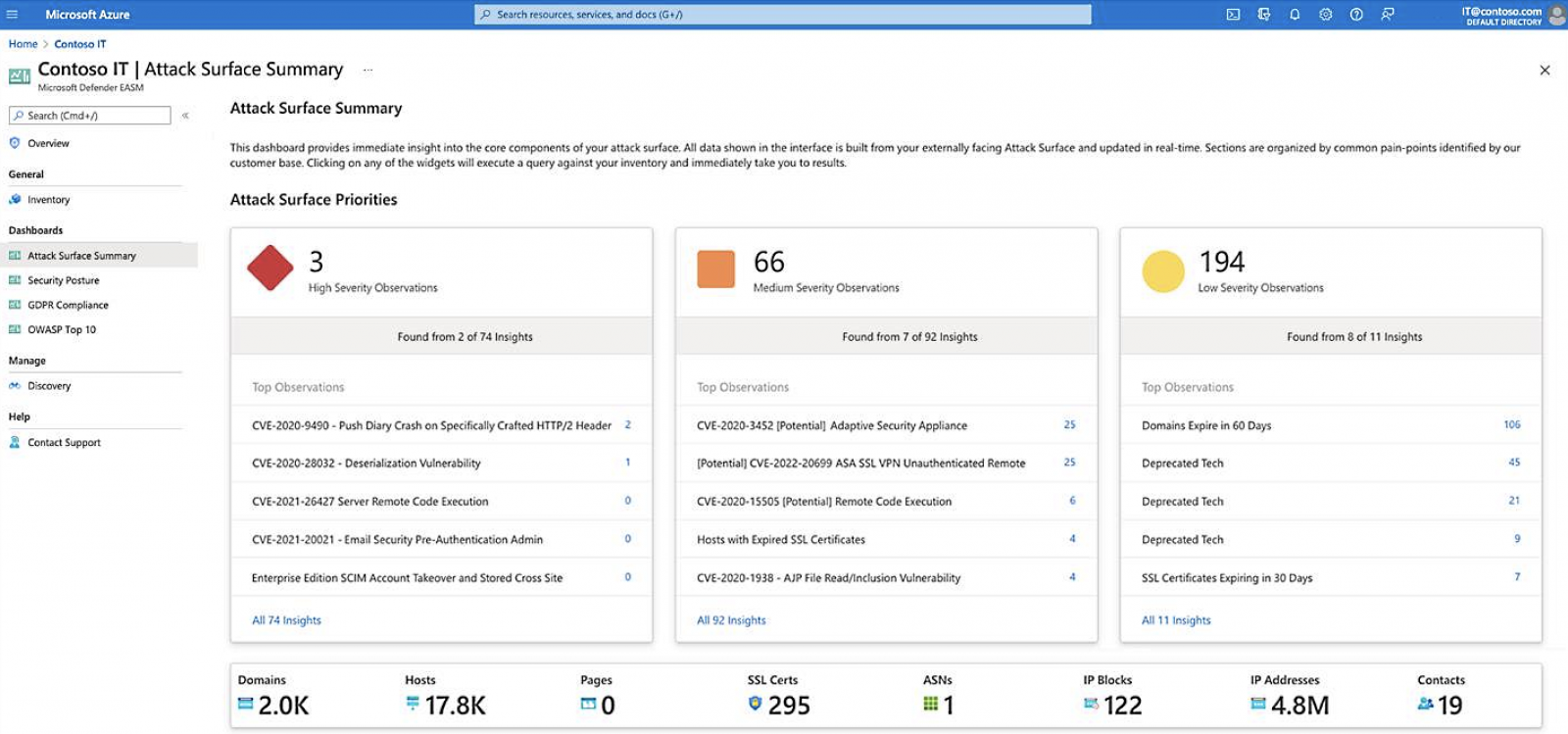Go to Home breadcrumb link
The image size is (1568, 734).
[24, 44]
